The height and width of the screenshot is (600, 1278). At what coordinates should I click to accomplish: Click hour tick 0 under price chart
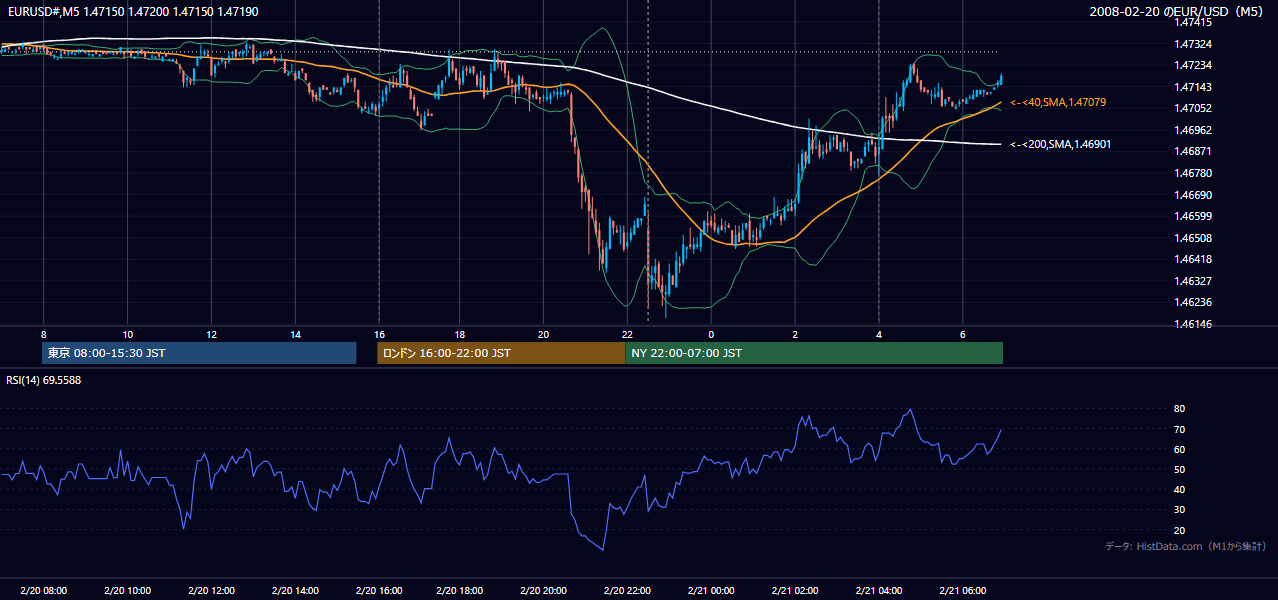[x=711, y=334]
